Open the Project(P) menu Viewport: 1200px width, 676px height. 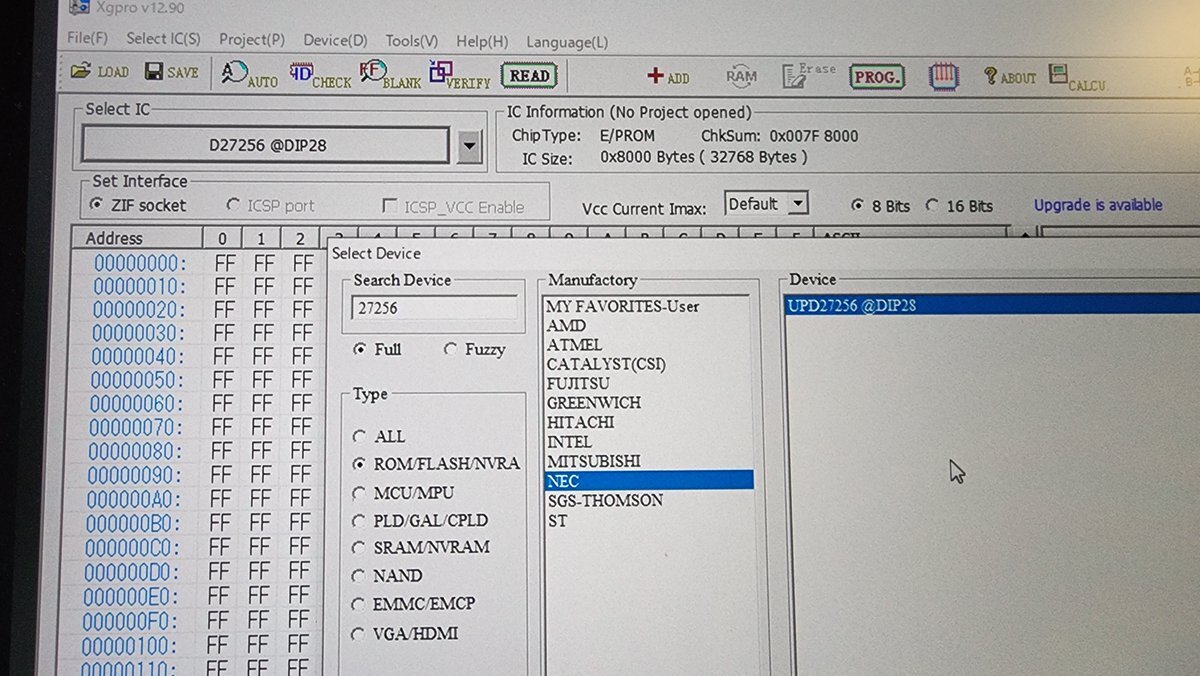[252, 40]
